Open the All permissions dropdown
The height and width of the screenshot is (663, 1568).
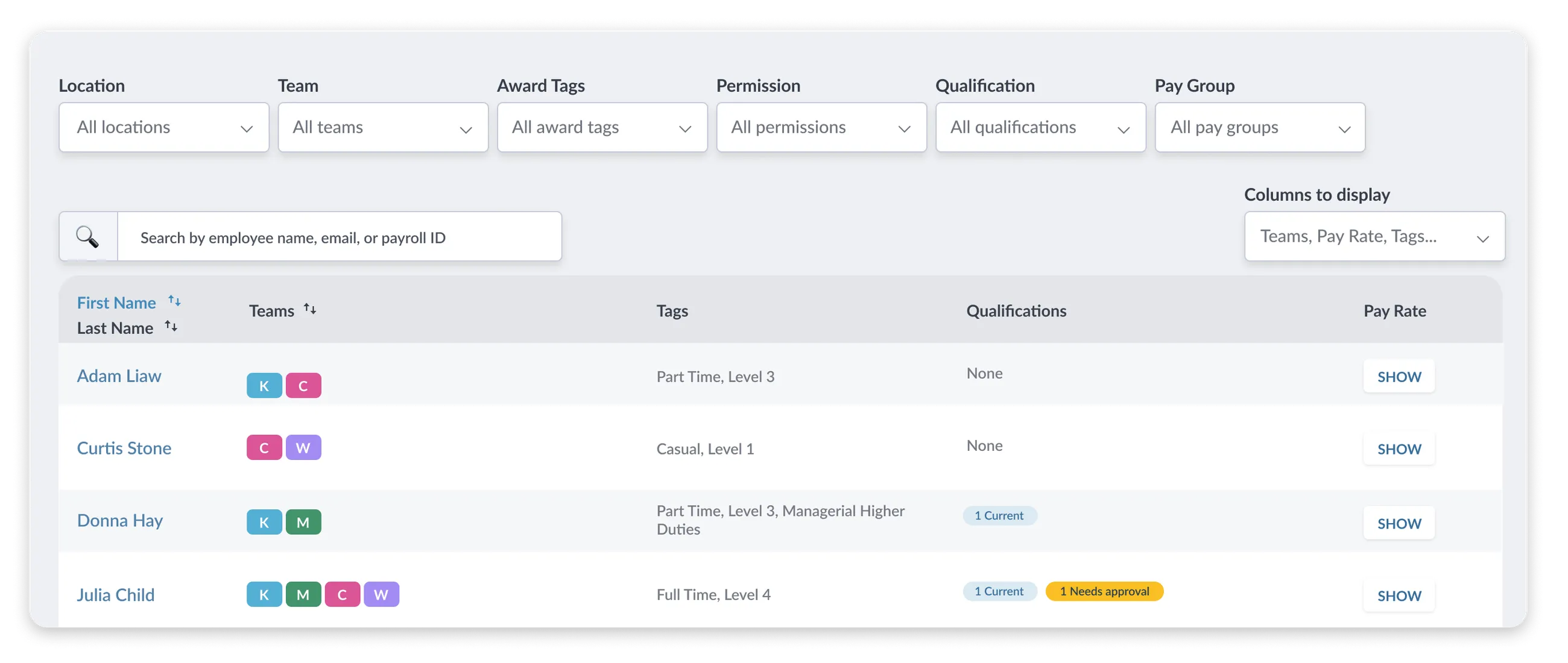click(x=821, y=127)
